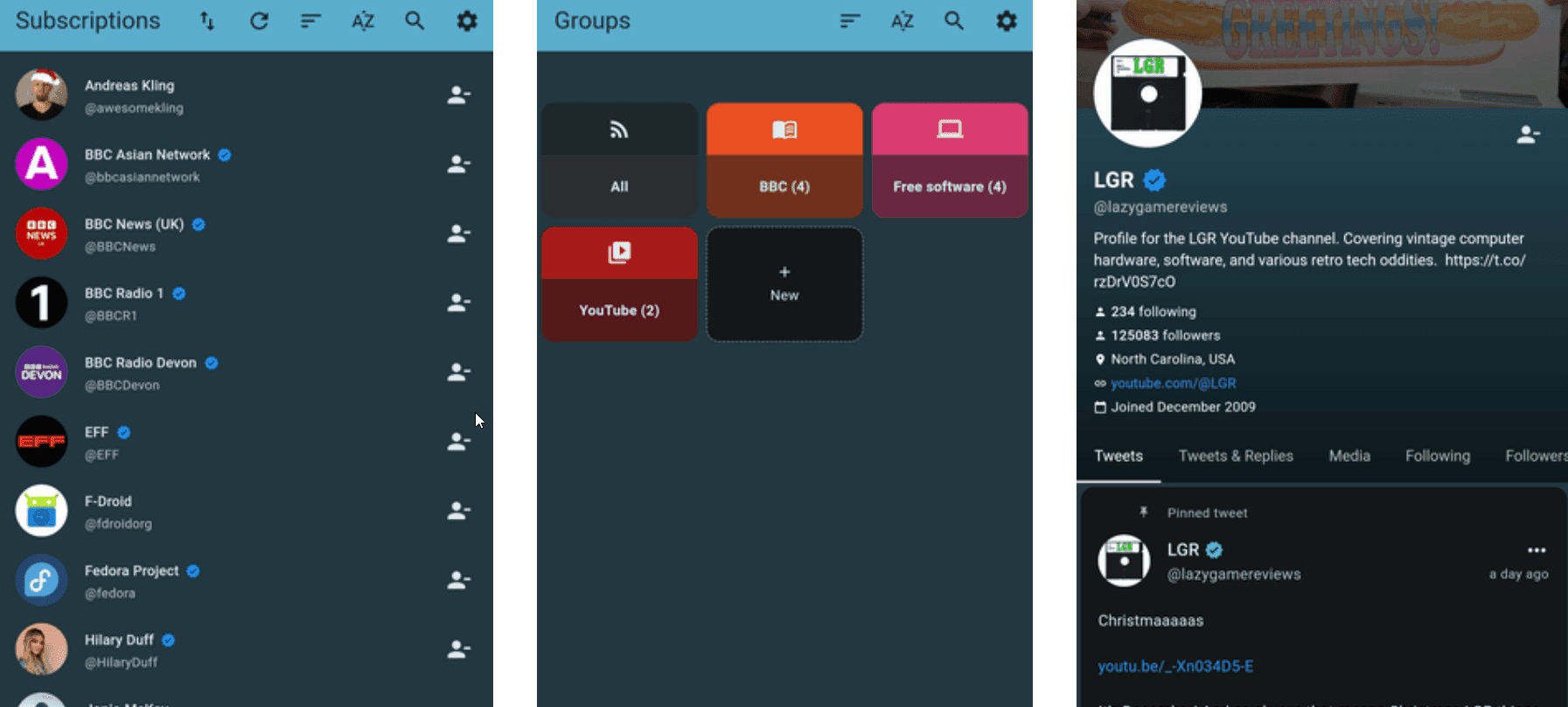Open the youtube.com/@LGR profile link
Screen dimensions: 1568x707
click(x=1173, y=383)
